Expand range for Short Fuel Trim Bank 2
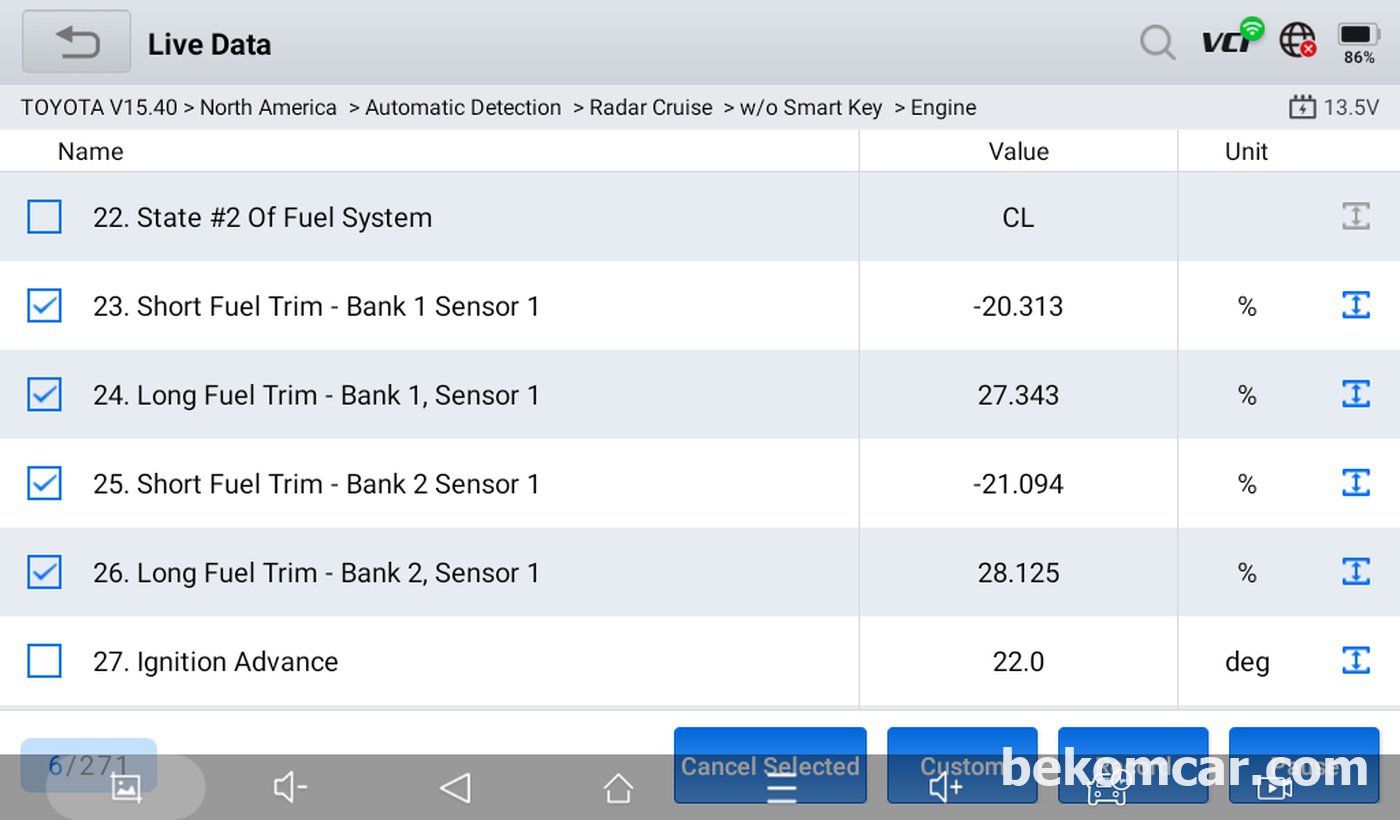Viewport: 1400px width, 820px height. [1355, 483]
